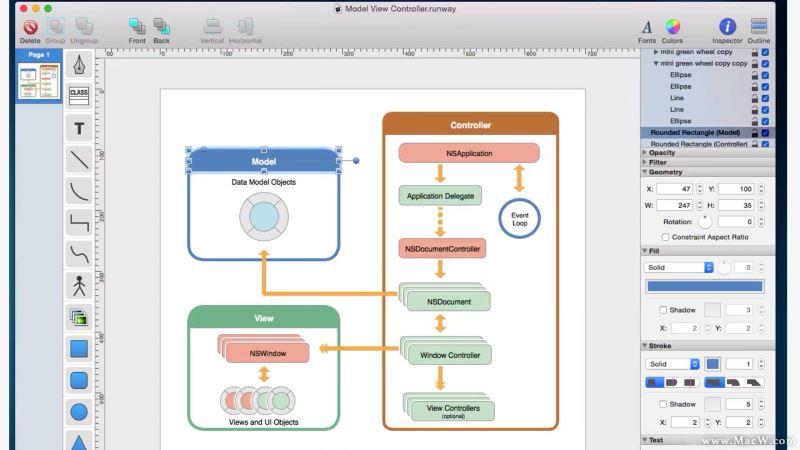Bring selection to Front
The height and width of the screenshot is (450, 800).
(137, 27)
